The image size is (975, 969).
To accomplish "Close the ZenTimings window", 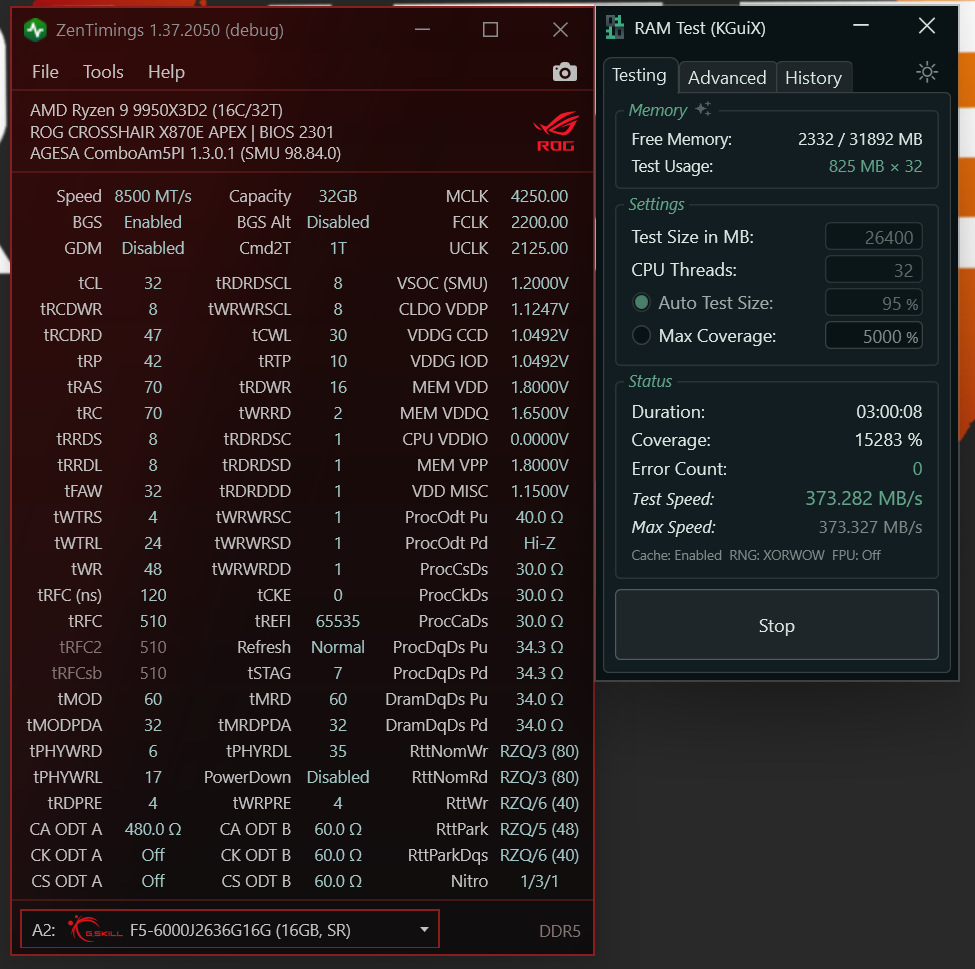I will [560, 30].
